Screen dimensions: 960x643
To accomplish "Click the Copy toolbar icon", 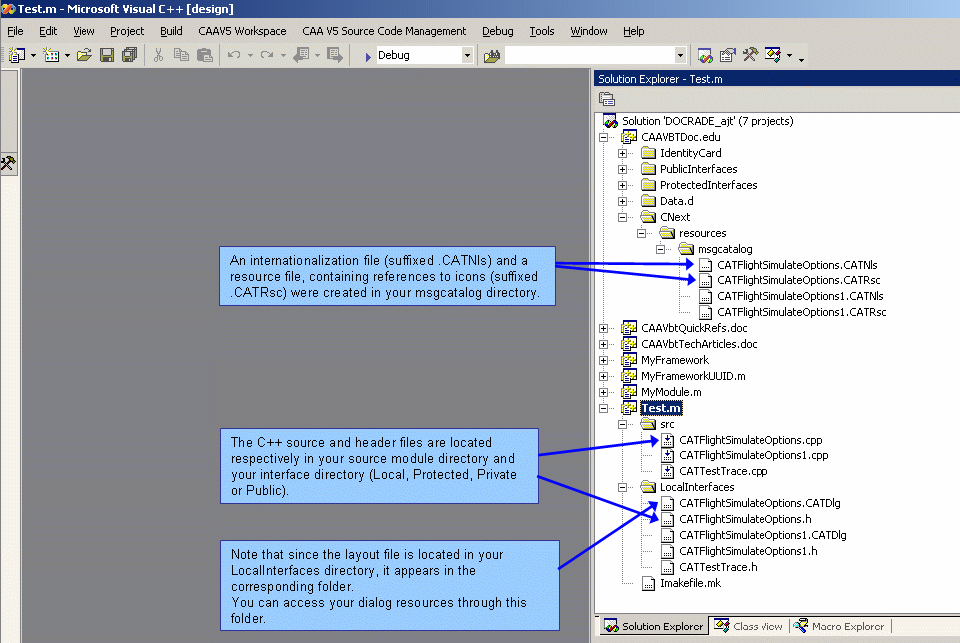I will click(181, 55).
